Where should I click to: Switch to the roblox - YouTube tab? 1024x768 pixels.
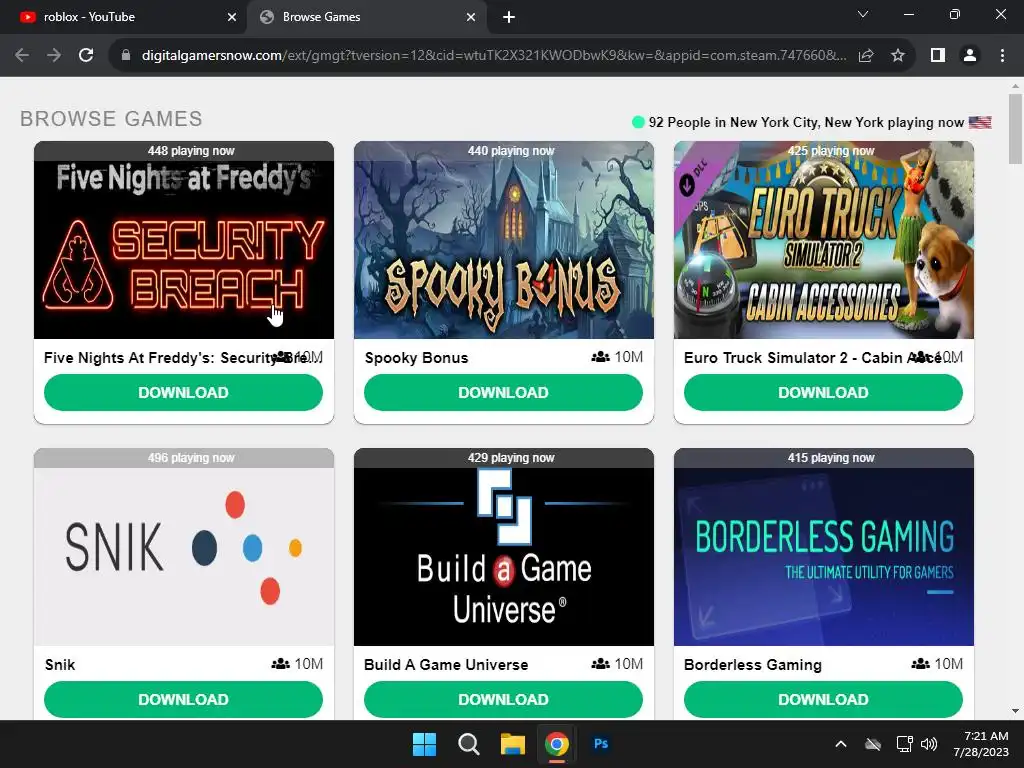point(124,17)
